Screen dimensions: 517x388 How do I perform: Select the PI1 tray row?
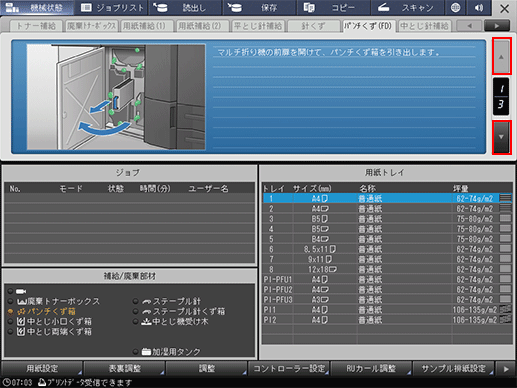[387, 310]
